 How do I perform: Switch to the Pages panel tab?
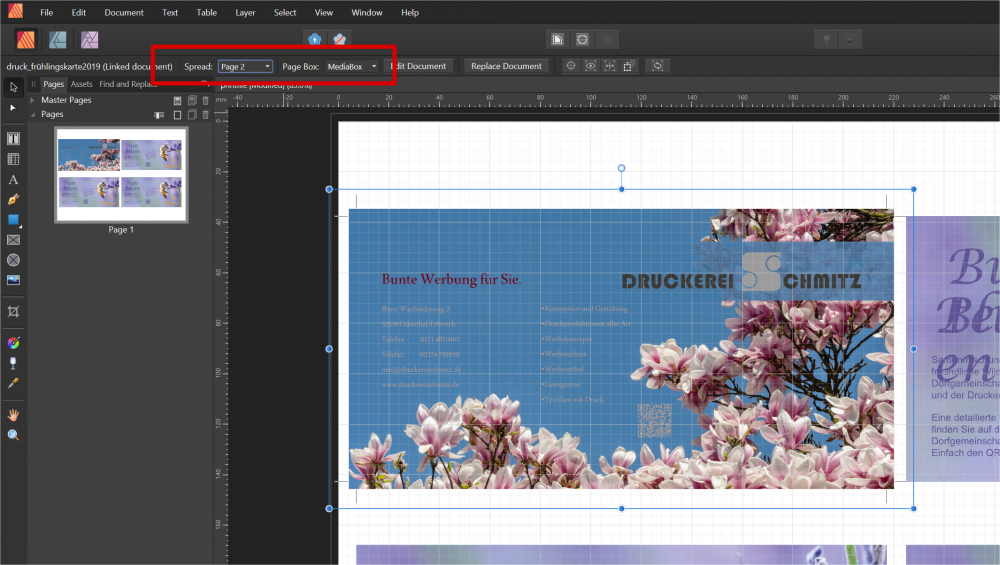coord(54,84)
